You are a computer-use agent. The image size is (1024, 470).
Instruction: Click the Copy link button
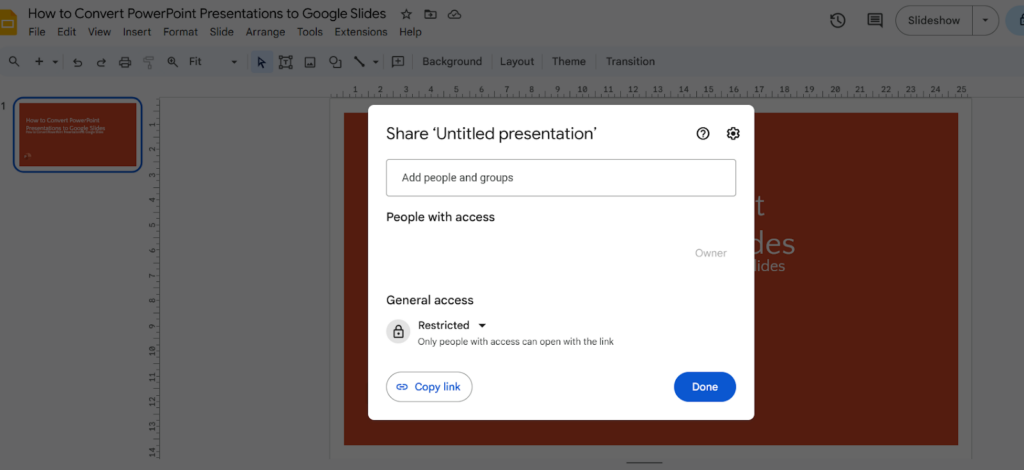pyautogui.click(x=429, y=387)
